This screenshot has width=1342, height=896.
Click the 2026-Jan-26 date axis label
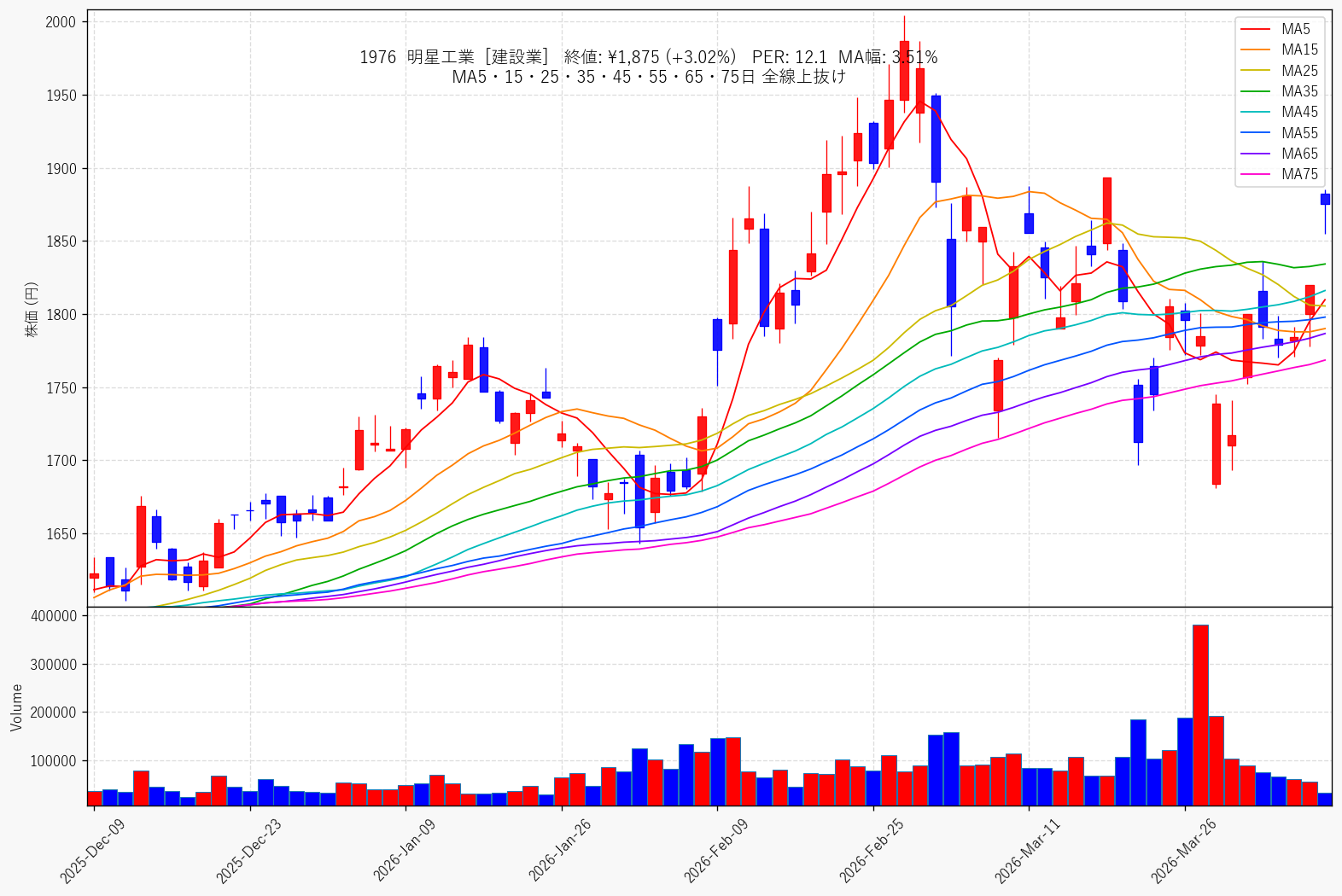560,850
